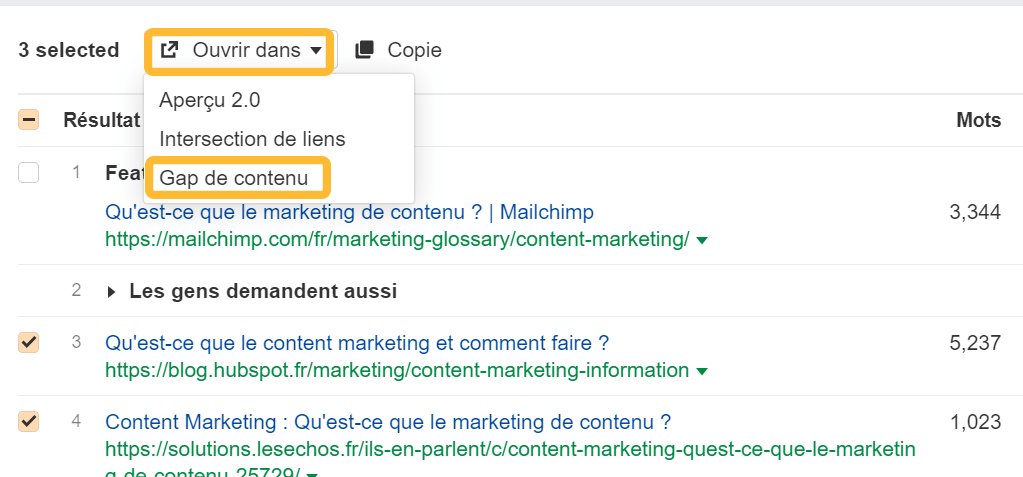Screen dimensions: 1023x477
Task: Select Aperçu 2.0 from the menu
Action: pyautogui.click(x=209, y=100)
